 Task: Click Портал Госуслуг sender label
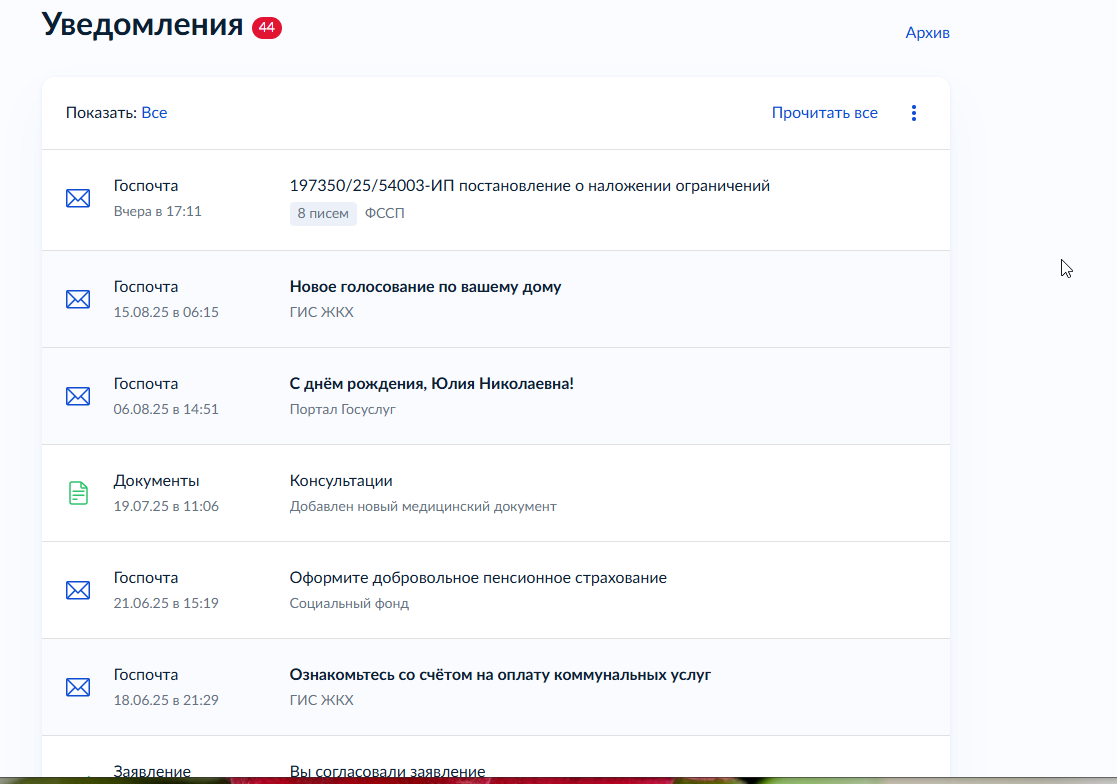coord(342,409)
